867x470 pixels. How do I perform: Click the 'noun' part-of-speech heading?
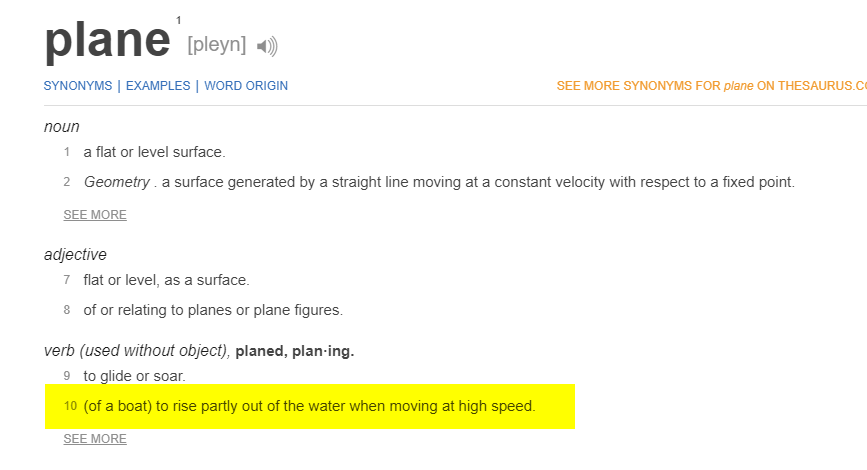(62, 127)
